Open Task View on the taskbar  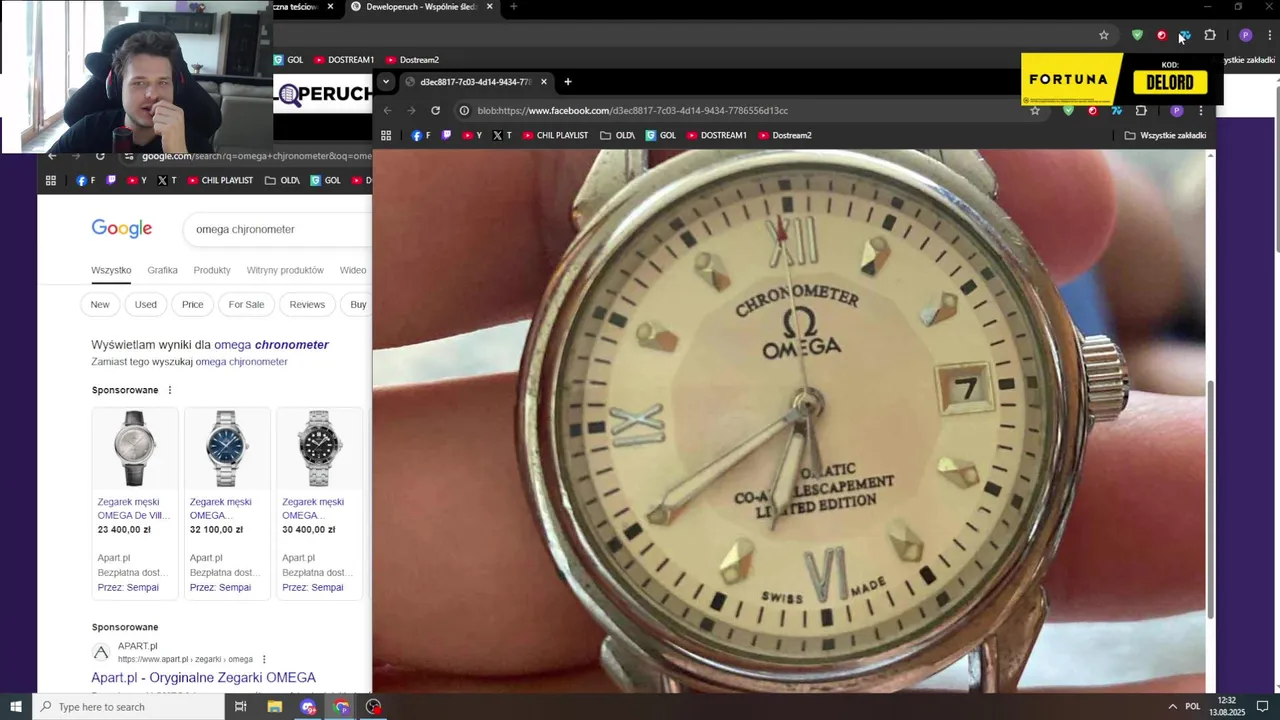point(240,707)
